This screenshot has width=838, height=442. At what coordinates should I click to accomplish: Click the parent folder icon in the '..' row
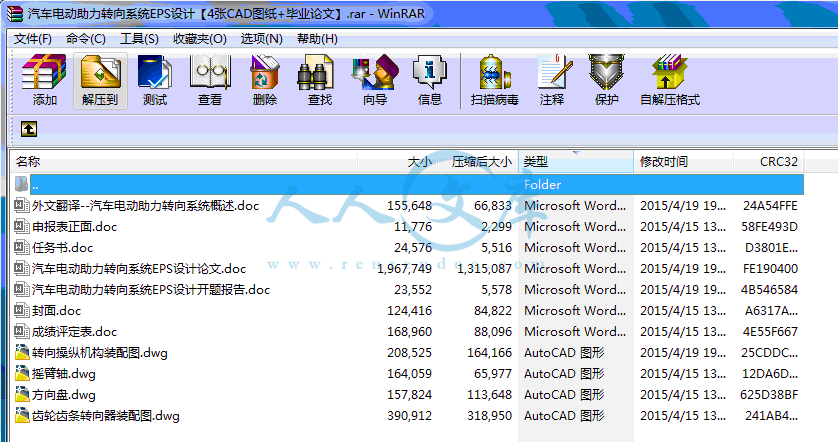coord(21,184)
